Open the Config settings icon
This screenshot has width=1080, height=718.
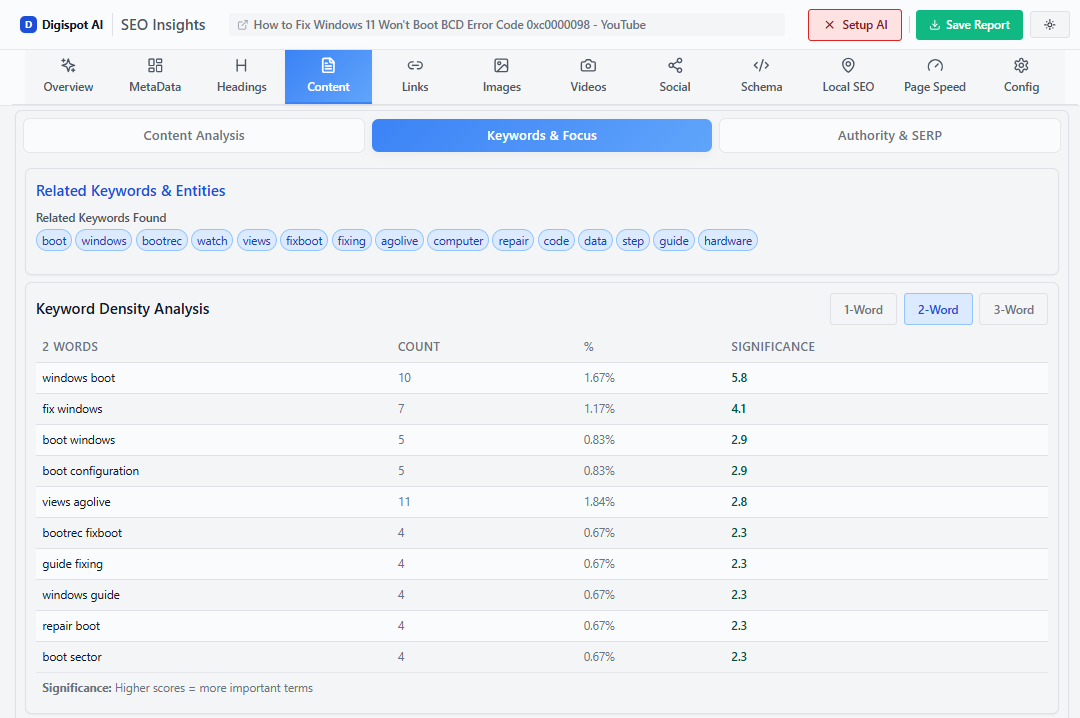pos(1021,65)
